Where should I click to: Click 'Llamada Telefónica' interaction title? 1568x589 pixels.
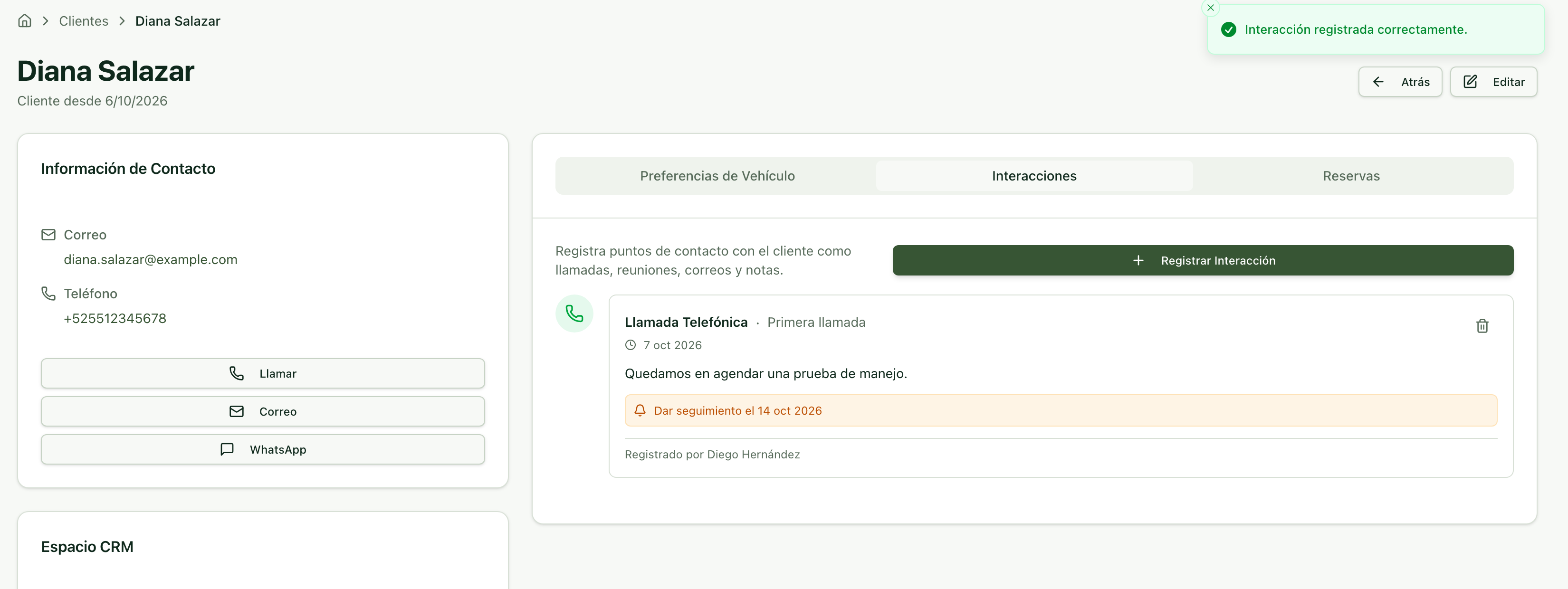pyautogui.click(x=686, y=322)
